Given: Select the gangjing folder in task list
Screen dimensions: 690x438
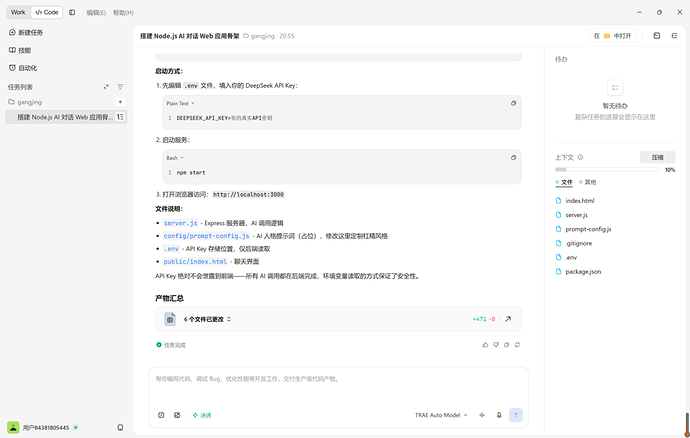Looking at the screenshot, I should (x=25, y=102).
